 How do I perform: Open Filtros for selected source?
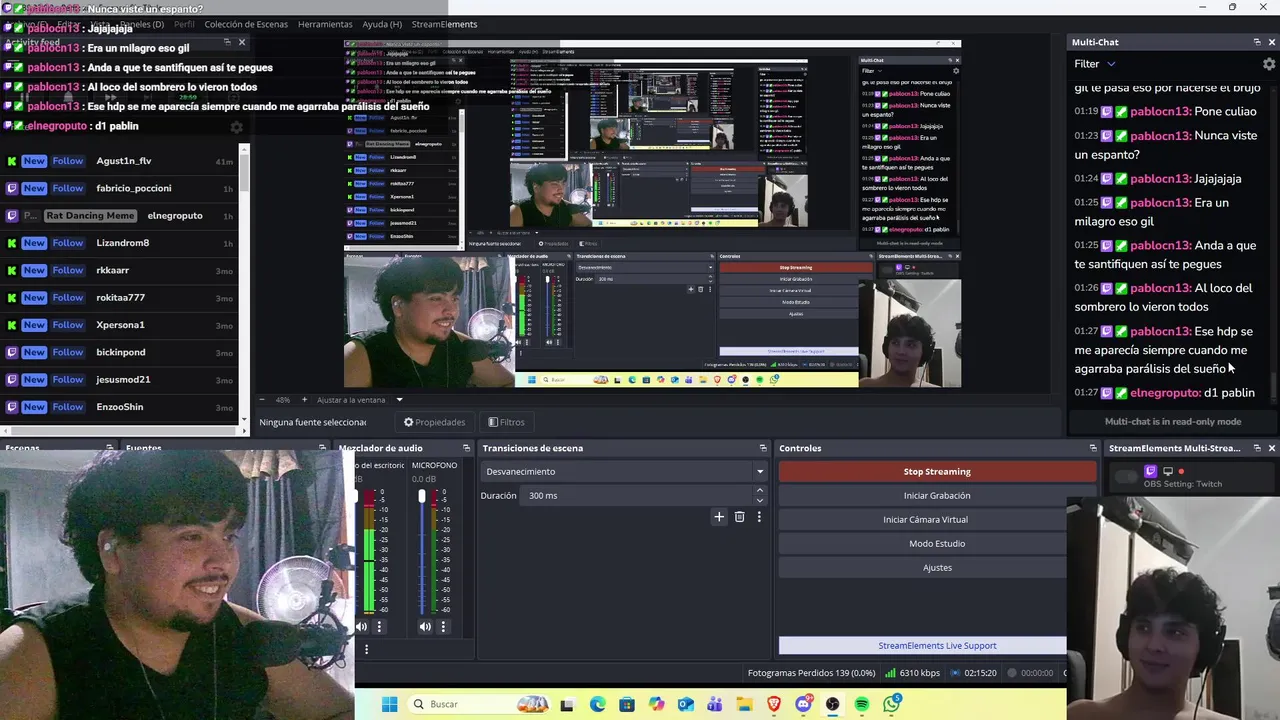506,422
